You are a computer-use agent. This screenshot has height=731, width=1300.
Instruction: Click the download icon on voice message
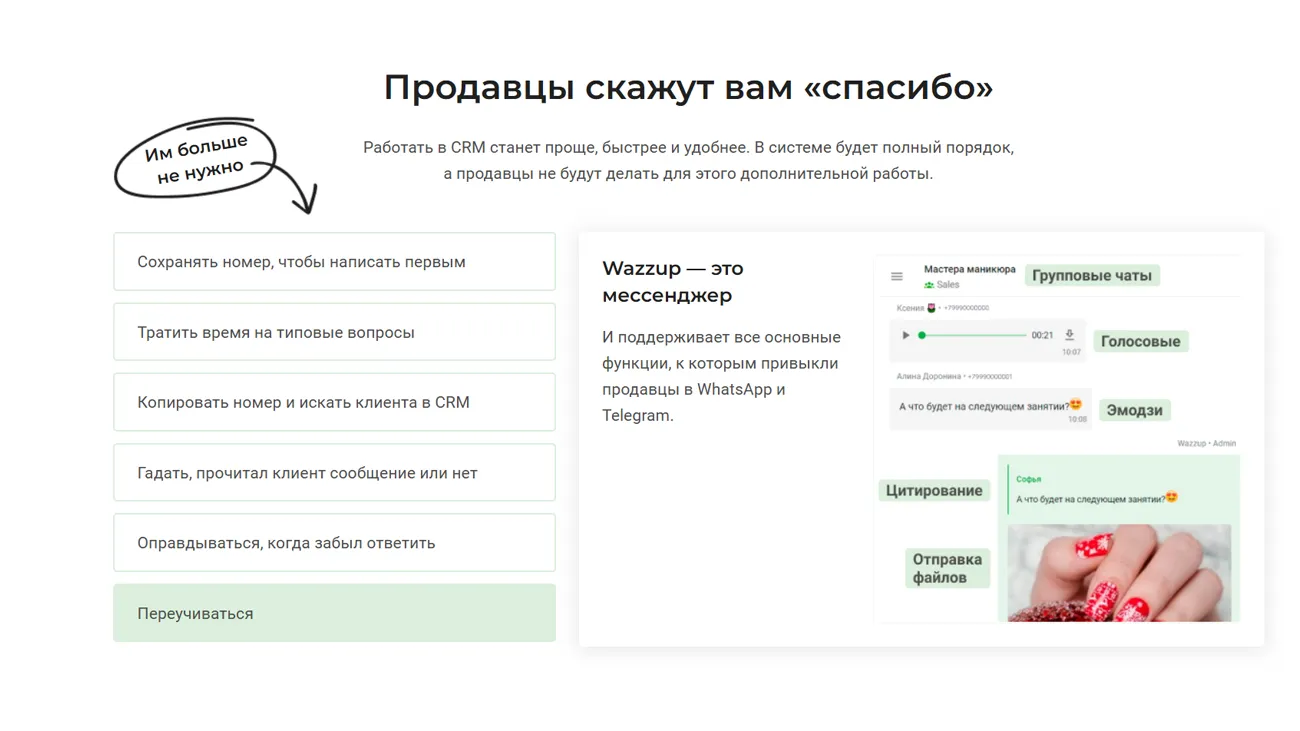[1069, 335]
